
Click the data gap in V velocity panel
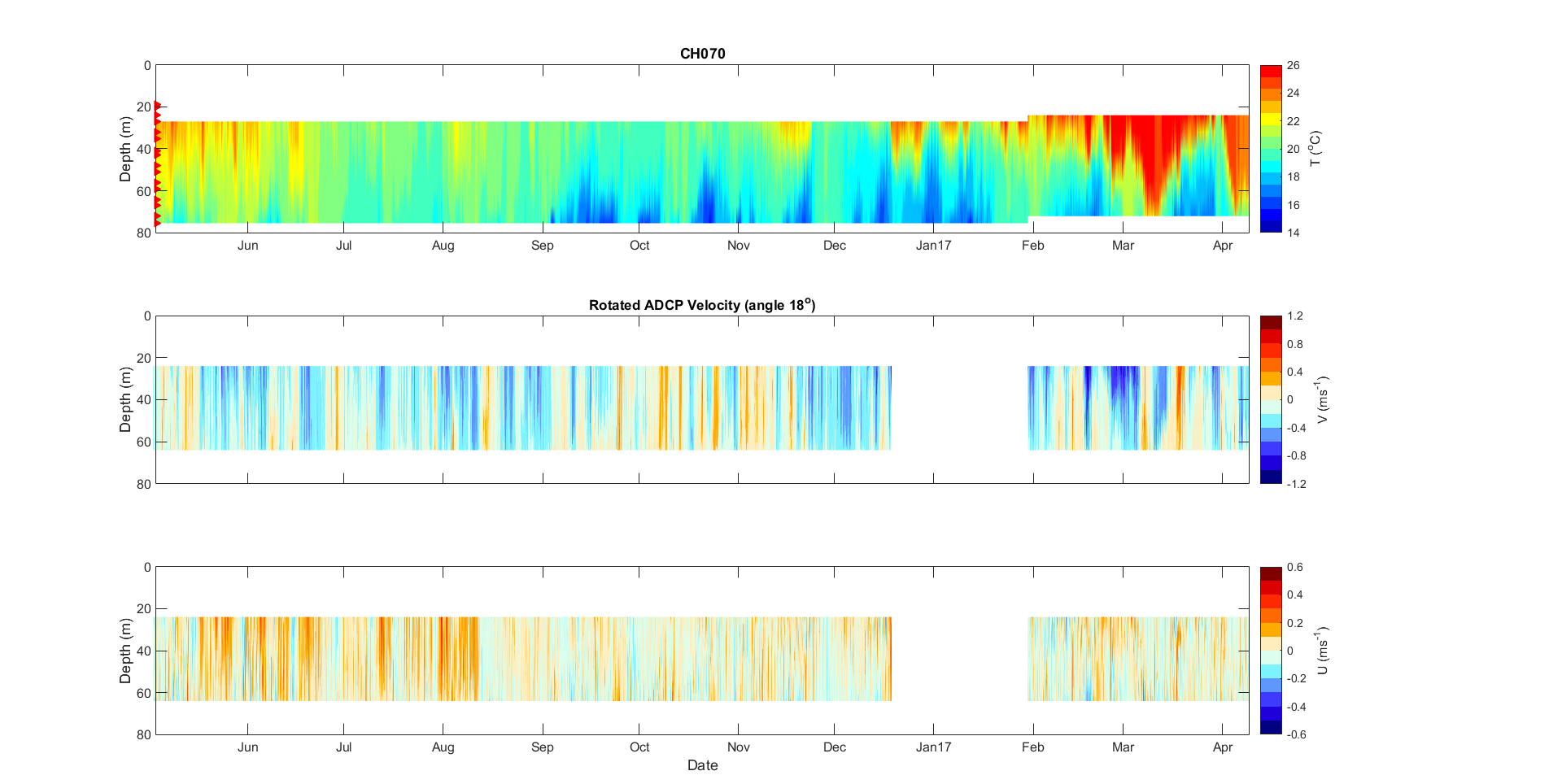tap(959, 407)
